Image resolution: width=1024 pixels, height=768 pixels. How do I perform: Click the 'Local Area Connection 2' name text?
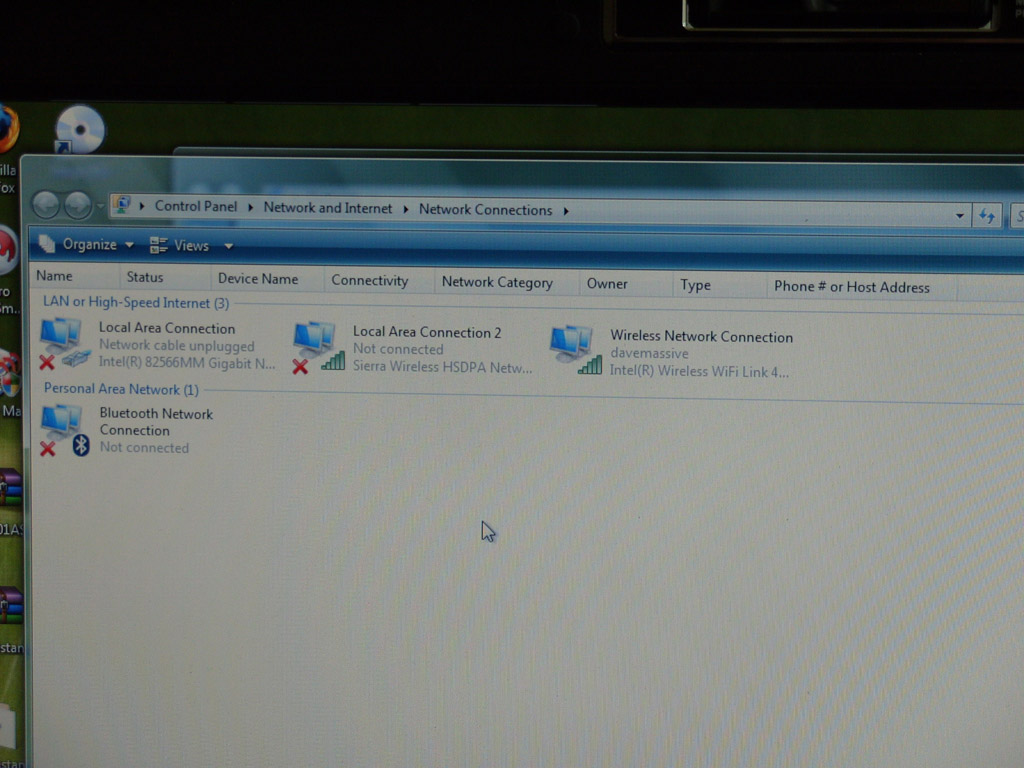[427, 332]
